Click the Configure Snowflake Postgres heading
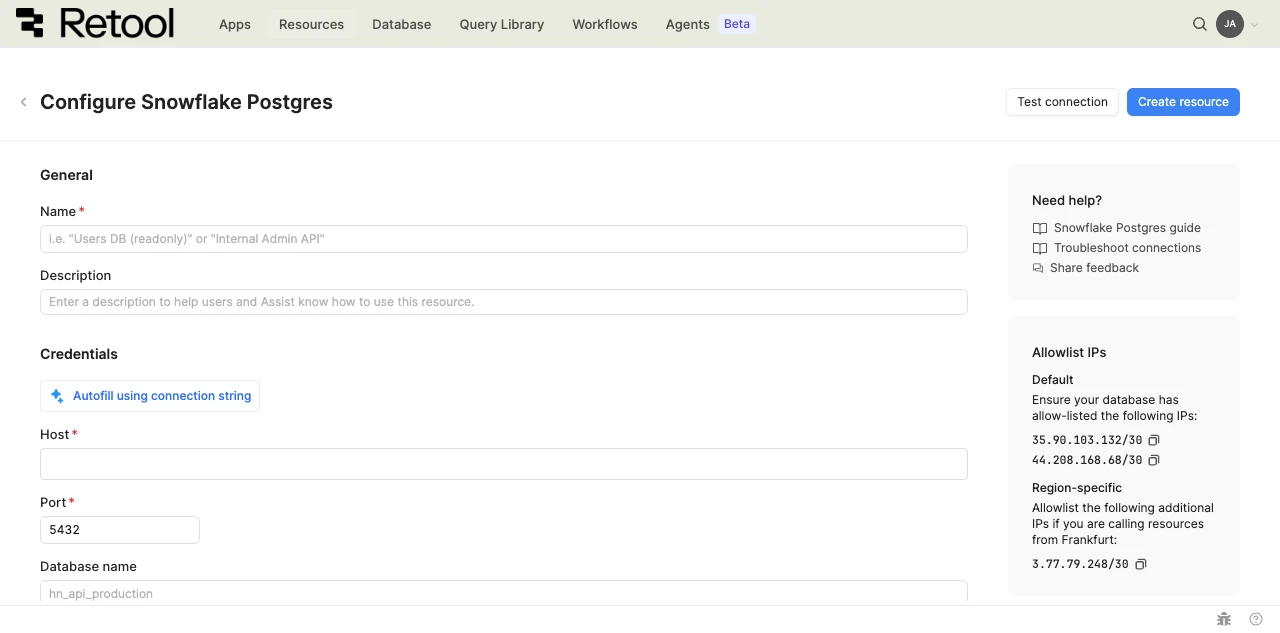 (x=186, y=102)
